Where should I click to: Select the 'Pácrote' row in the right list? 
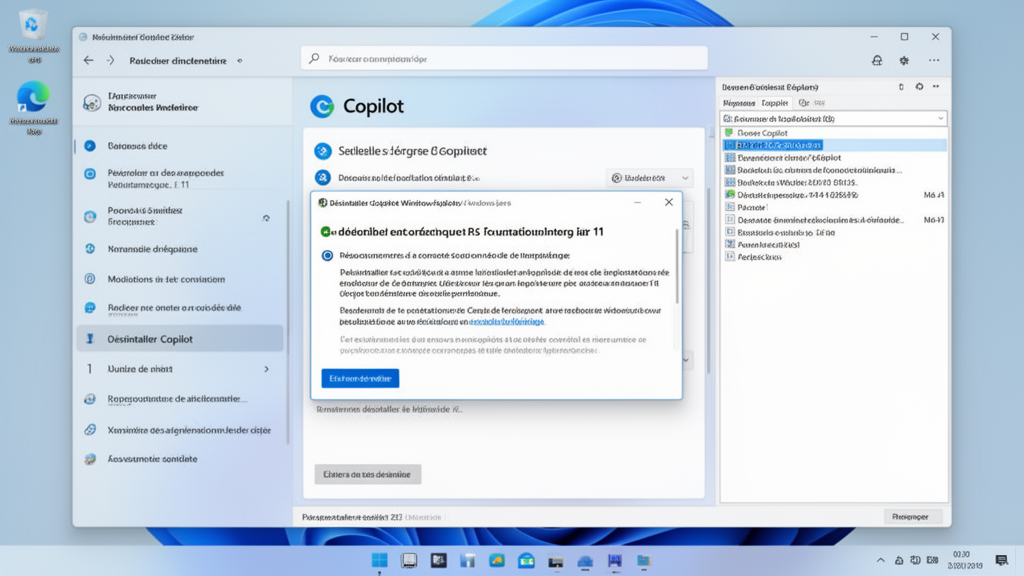[835, 207]
